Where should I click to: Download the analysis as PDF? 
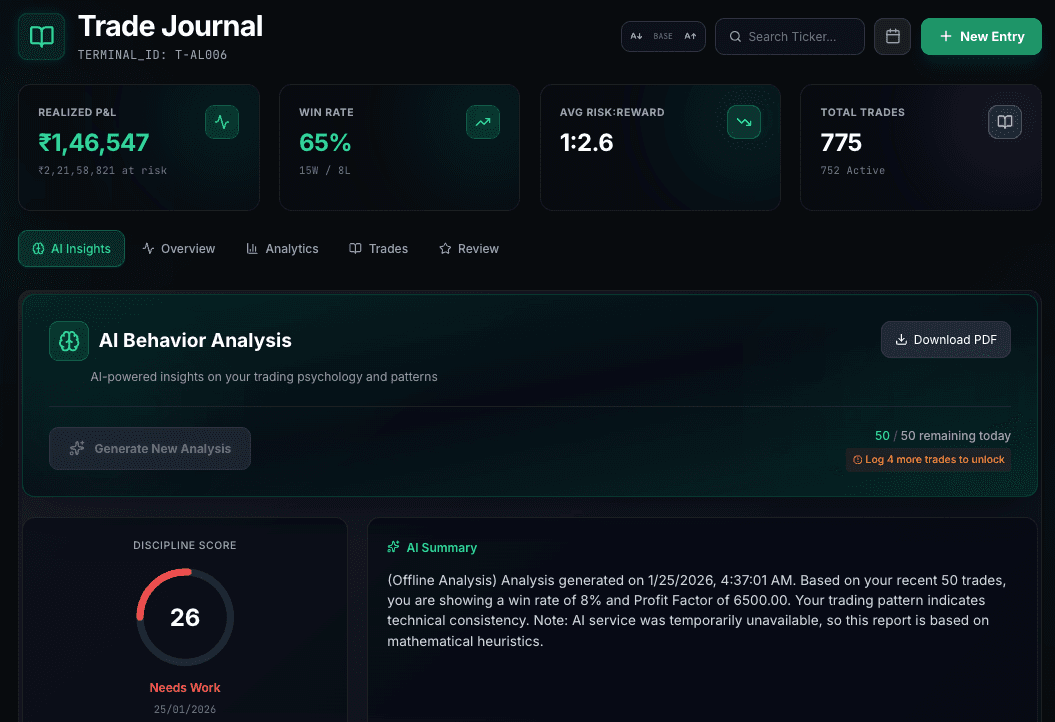[945, 339]
